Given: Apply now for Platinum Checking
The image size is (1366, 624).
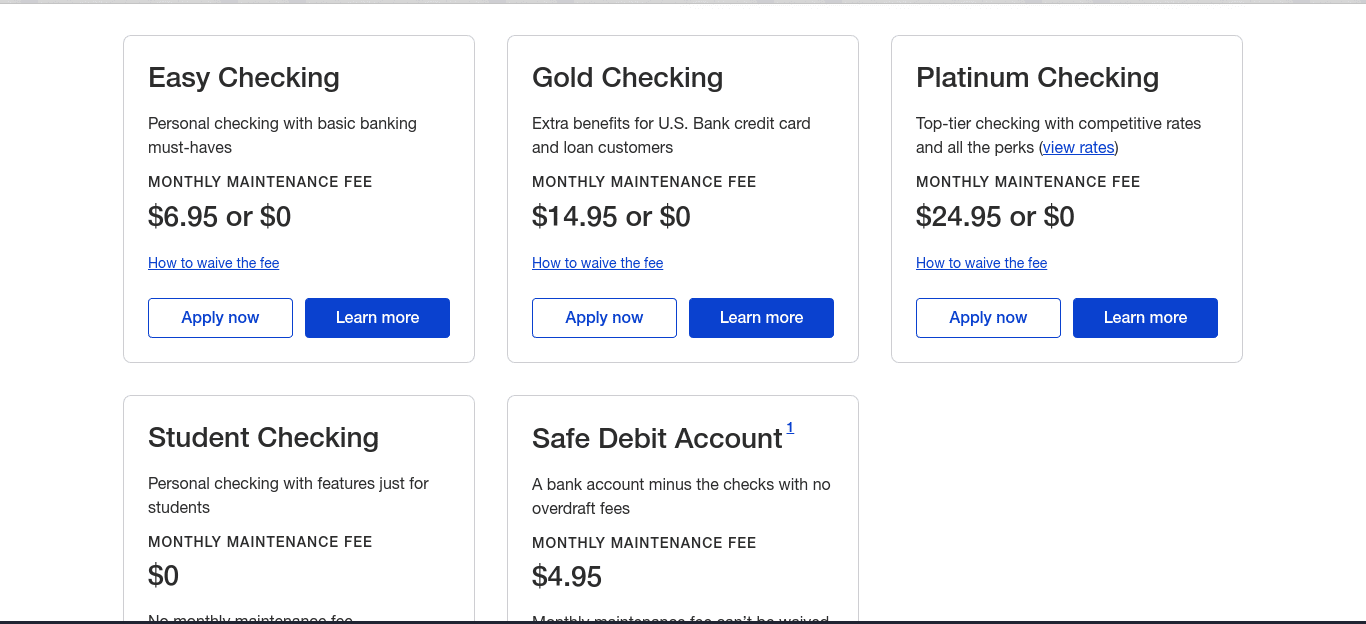Looking at the screenshot, I should tap(988, 317).
